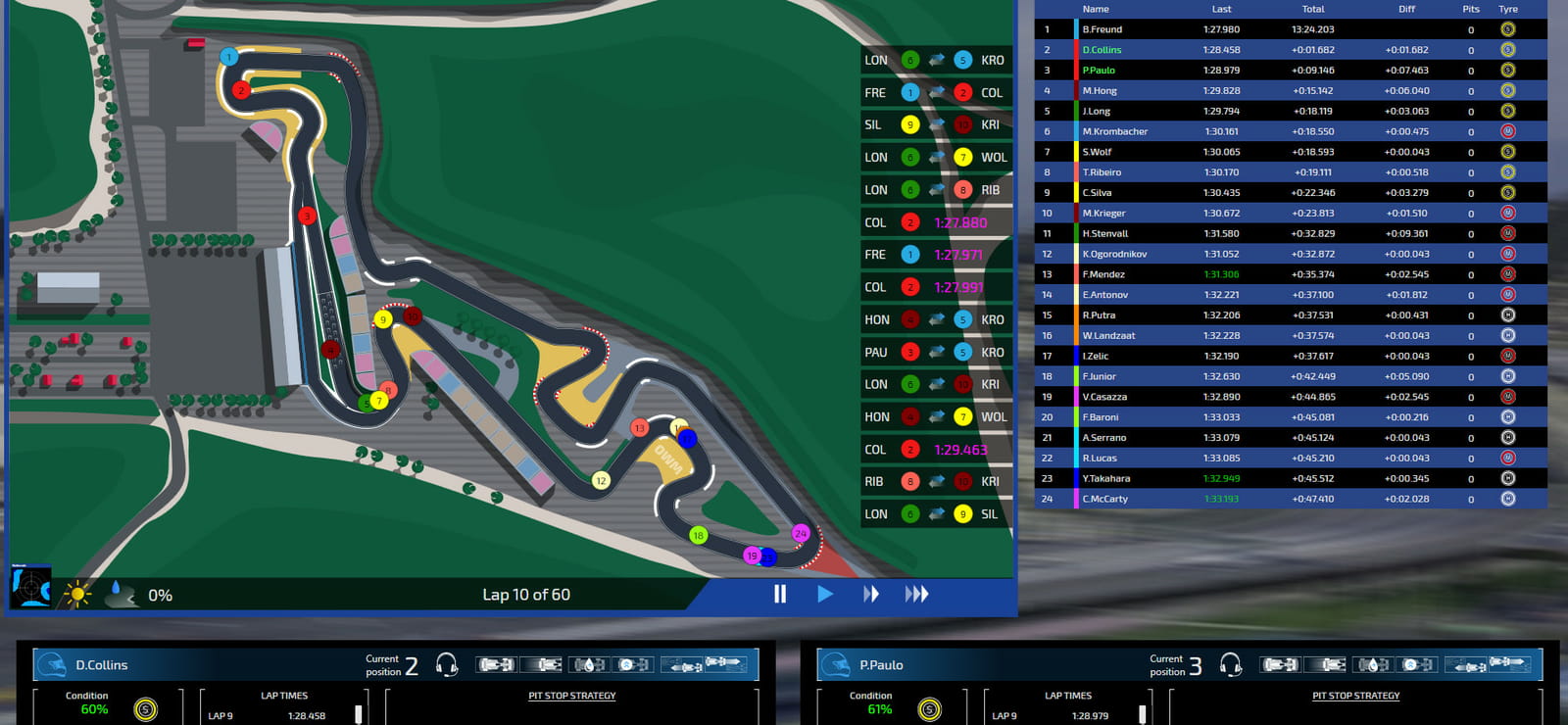The width and height of the screenshot is (1568, 725).
Task: Select the first car driving-mode icon for D.Collins
Action: 495,665
